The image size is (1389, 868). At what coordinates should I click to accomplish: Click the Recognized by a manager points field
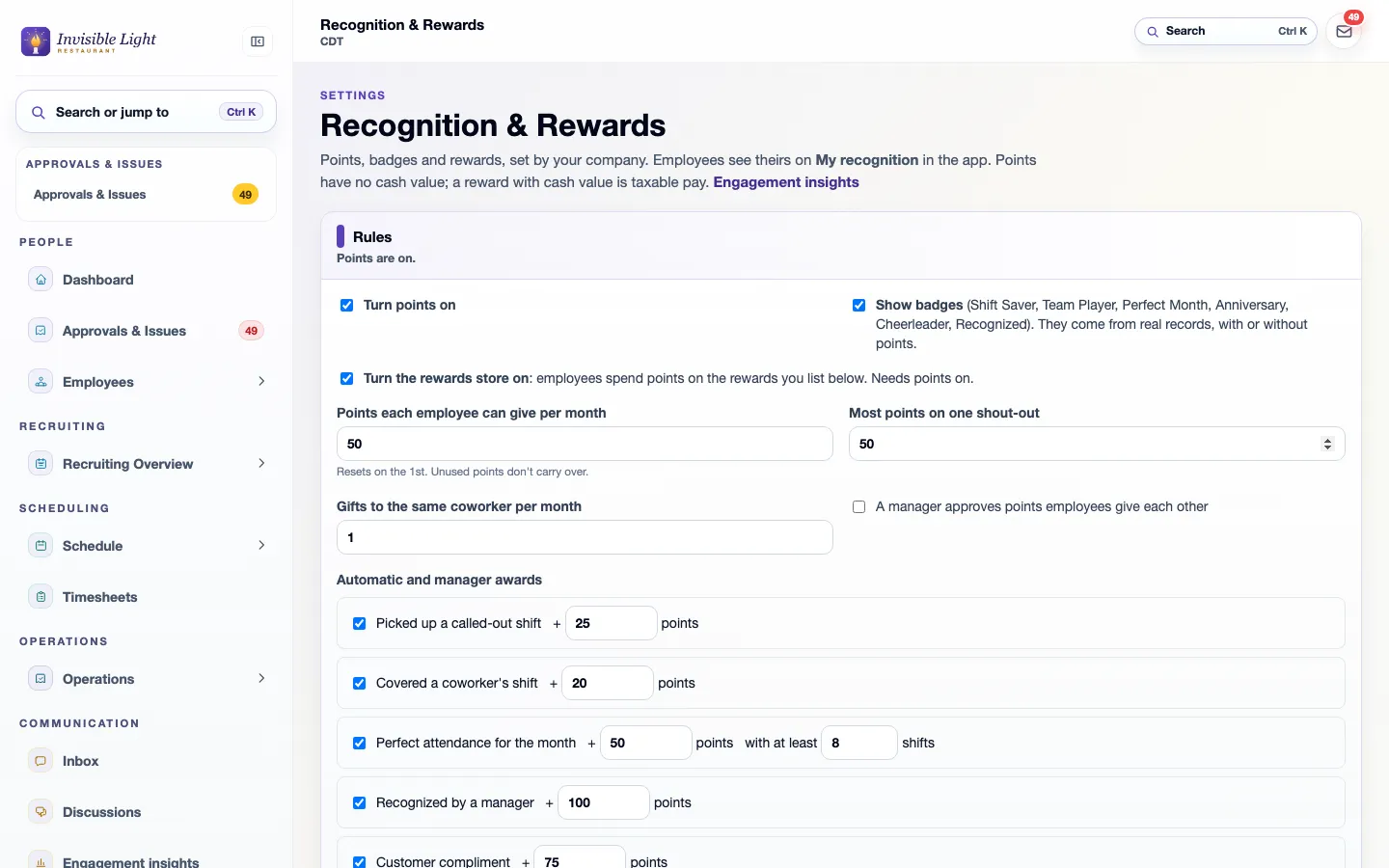tap(604, 802)
